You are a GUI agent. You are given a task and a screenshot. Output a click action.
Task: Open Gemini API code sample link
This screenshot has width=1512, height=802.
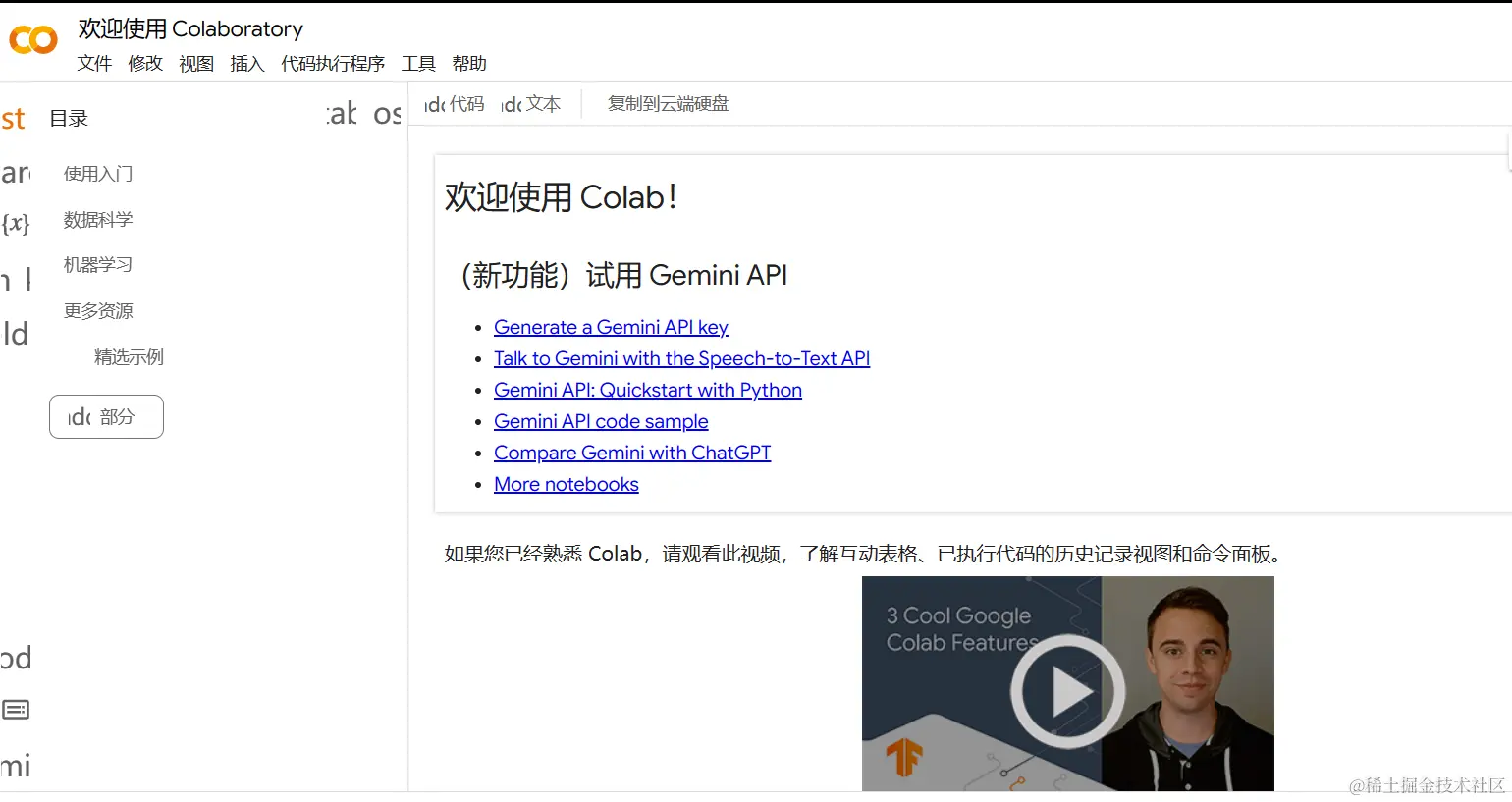pos(601,421)
